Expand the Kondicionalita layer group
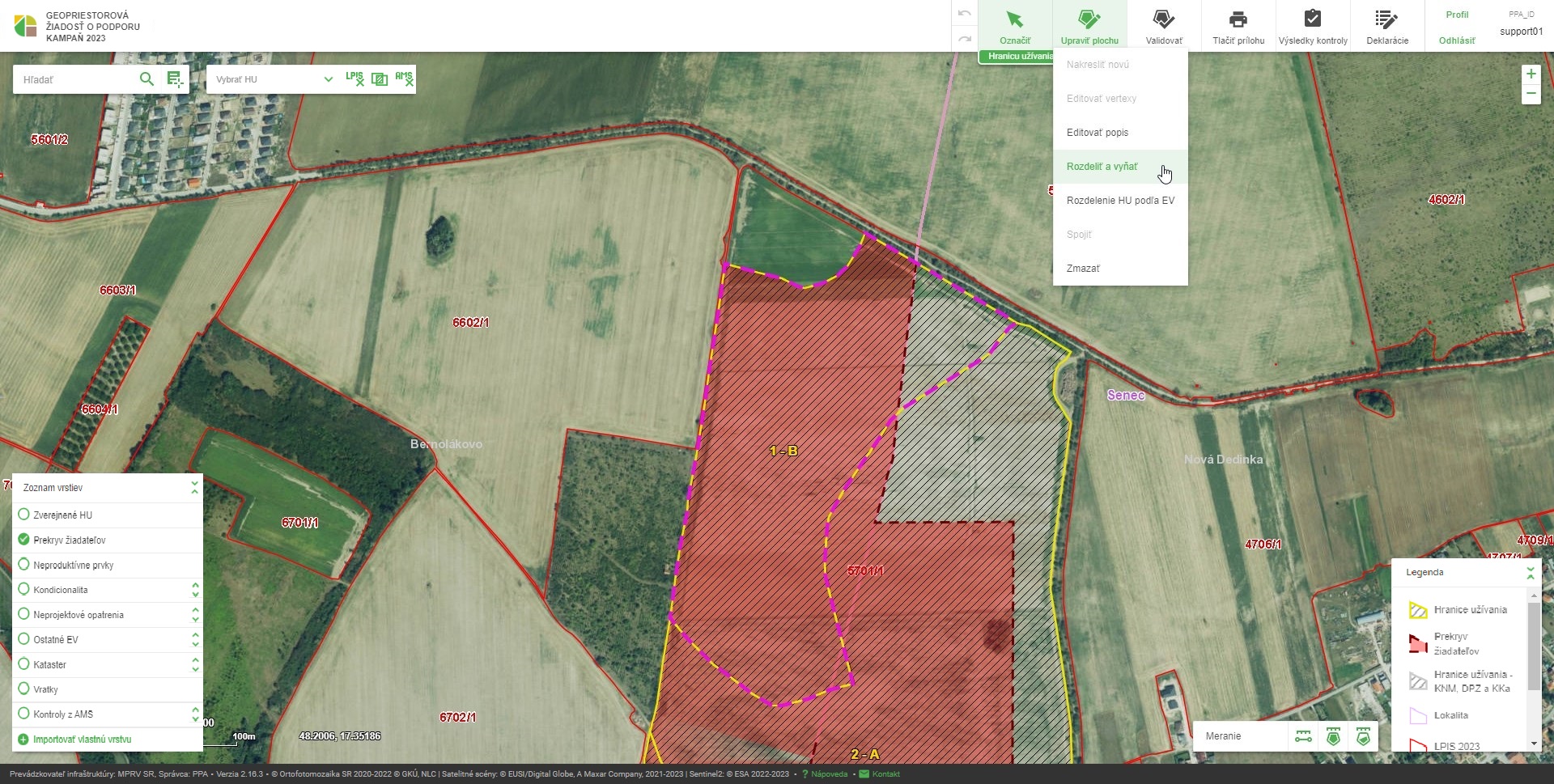 point(195,590)
